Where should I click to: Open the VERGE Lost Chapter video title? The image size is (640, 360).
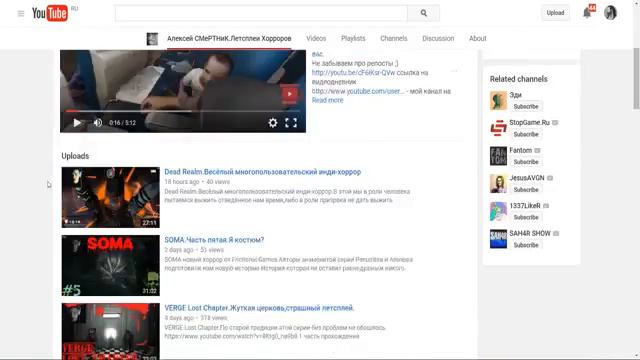259,308
